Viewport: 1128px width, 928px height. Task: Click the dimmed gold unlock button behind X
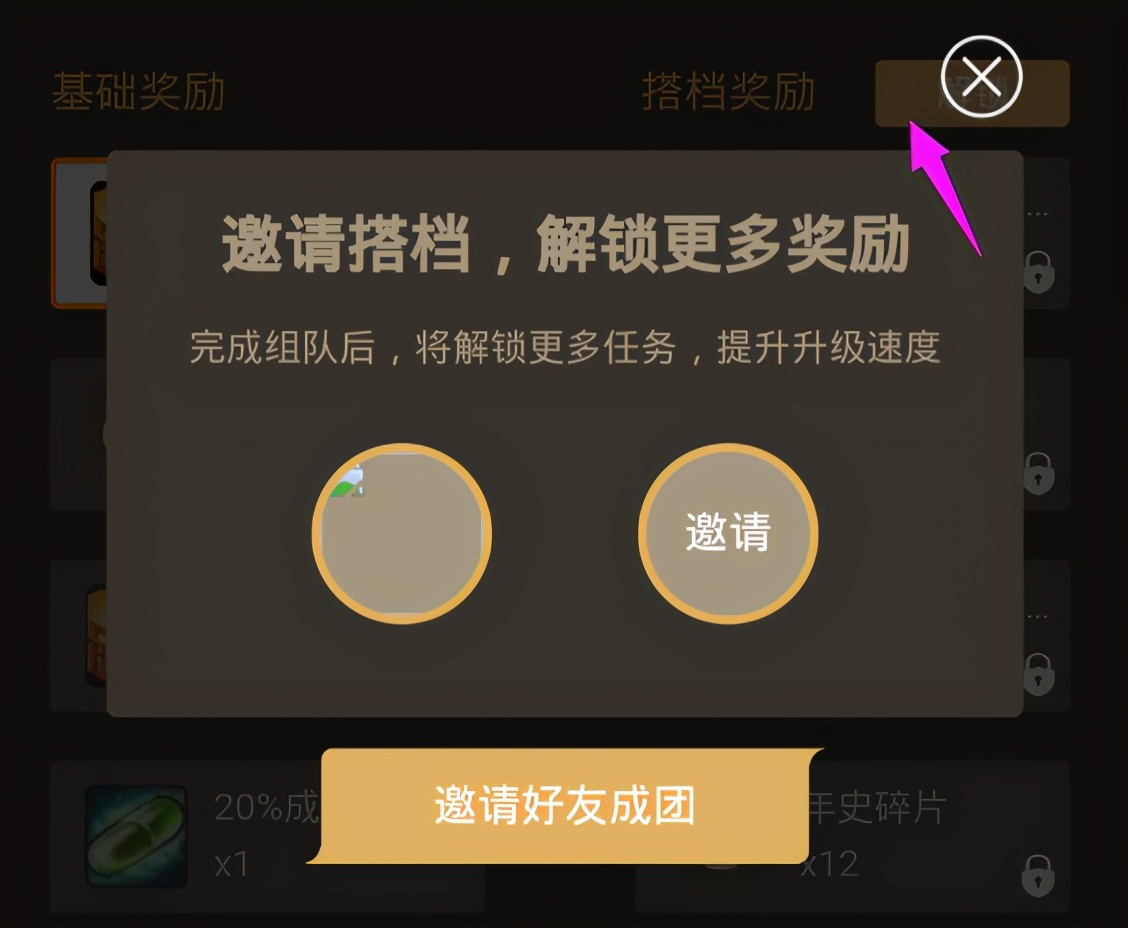point(972,94)
